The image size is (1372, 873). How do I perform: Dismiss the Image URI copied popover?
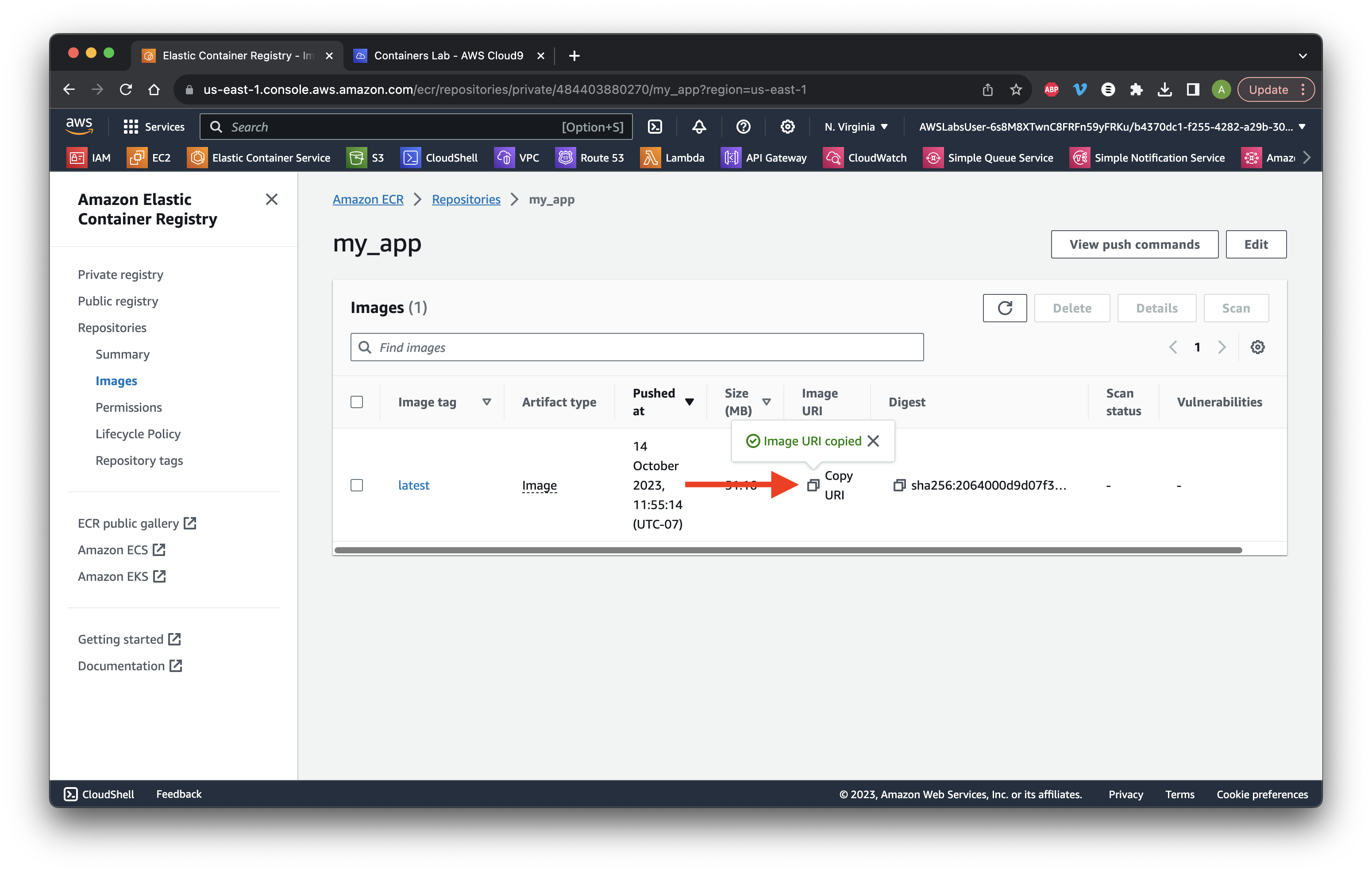coord(873,441)
